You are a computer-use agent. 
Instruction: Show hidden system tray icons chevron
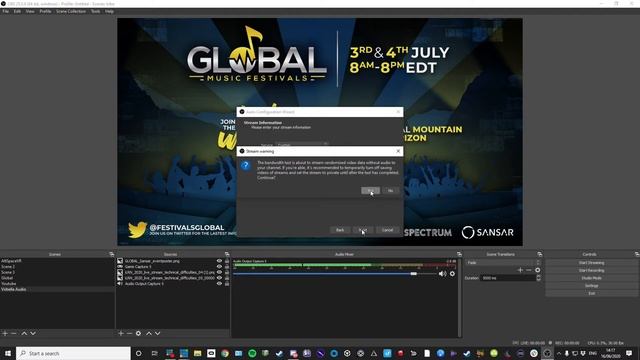pyautogui.click(x=559, y=353)
